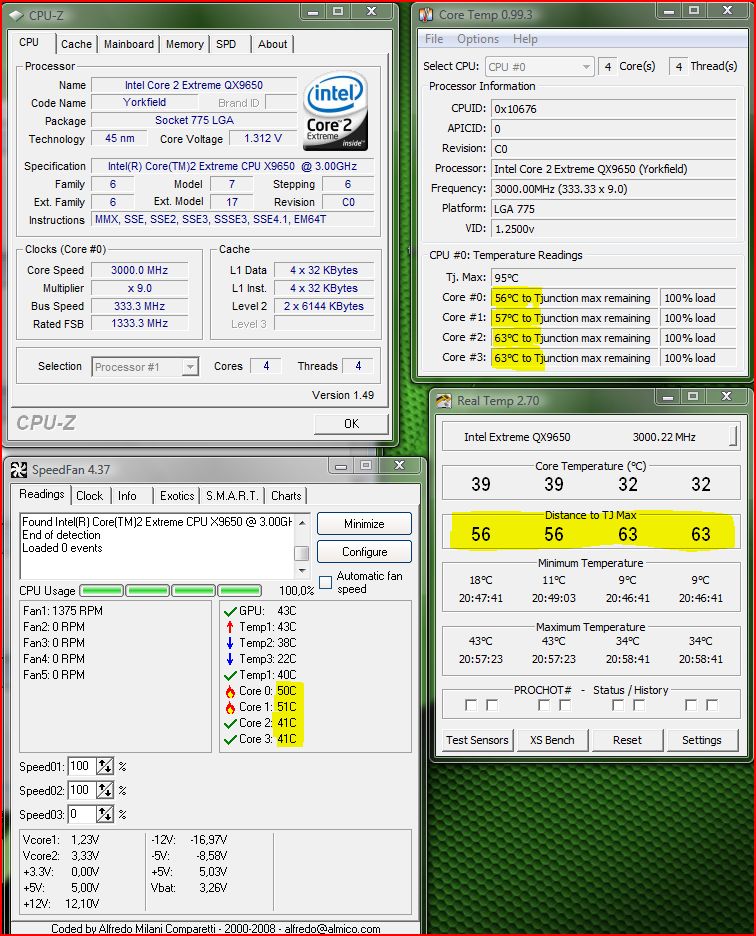Click the SpeedFan CPU Usage bar
The height and width of the screenshot is (936, 756).
tap(171, 591)
